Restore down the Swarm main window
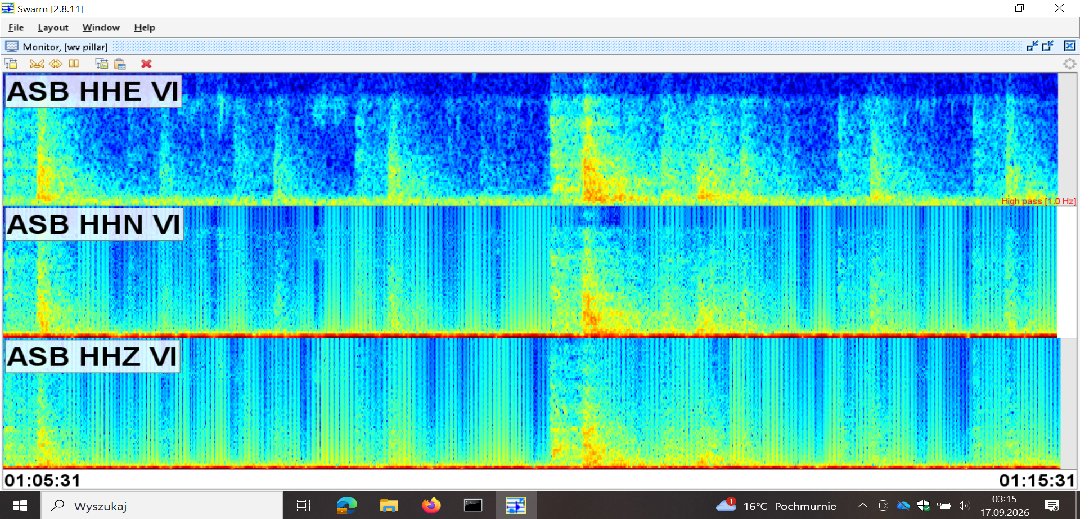The height and width of the screenshot is (519, 1091). [x=1020, y=8]
